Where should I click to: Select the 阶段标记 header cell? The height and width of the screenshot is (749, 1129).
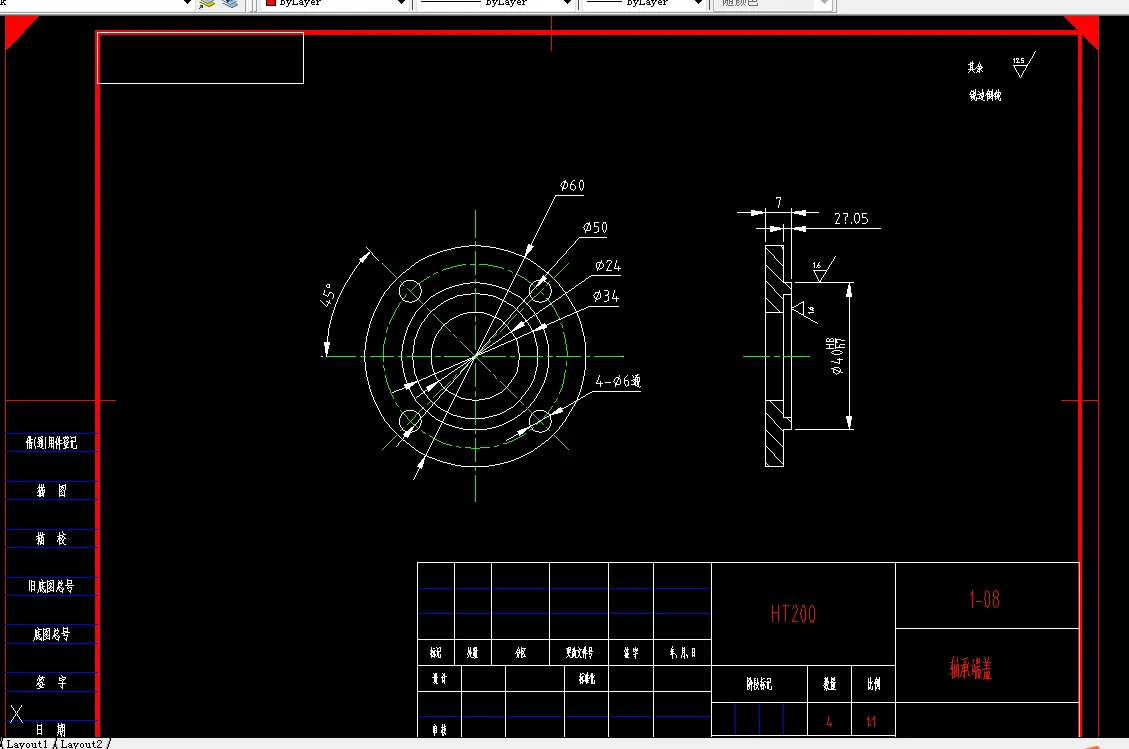coord(759,683)
